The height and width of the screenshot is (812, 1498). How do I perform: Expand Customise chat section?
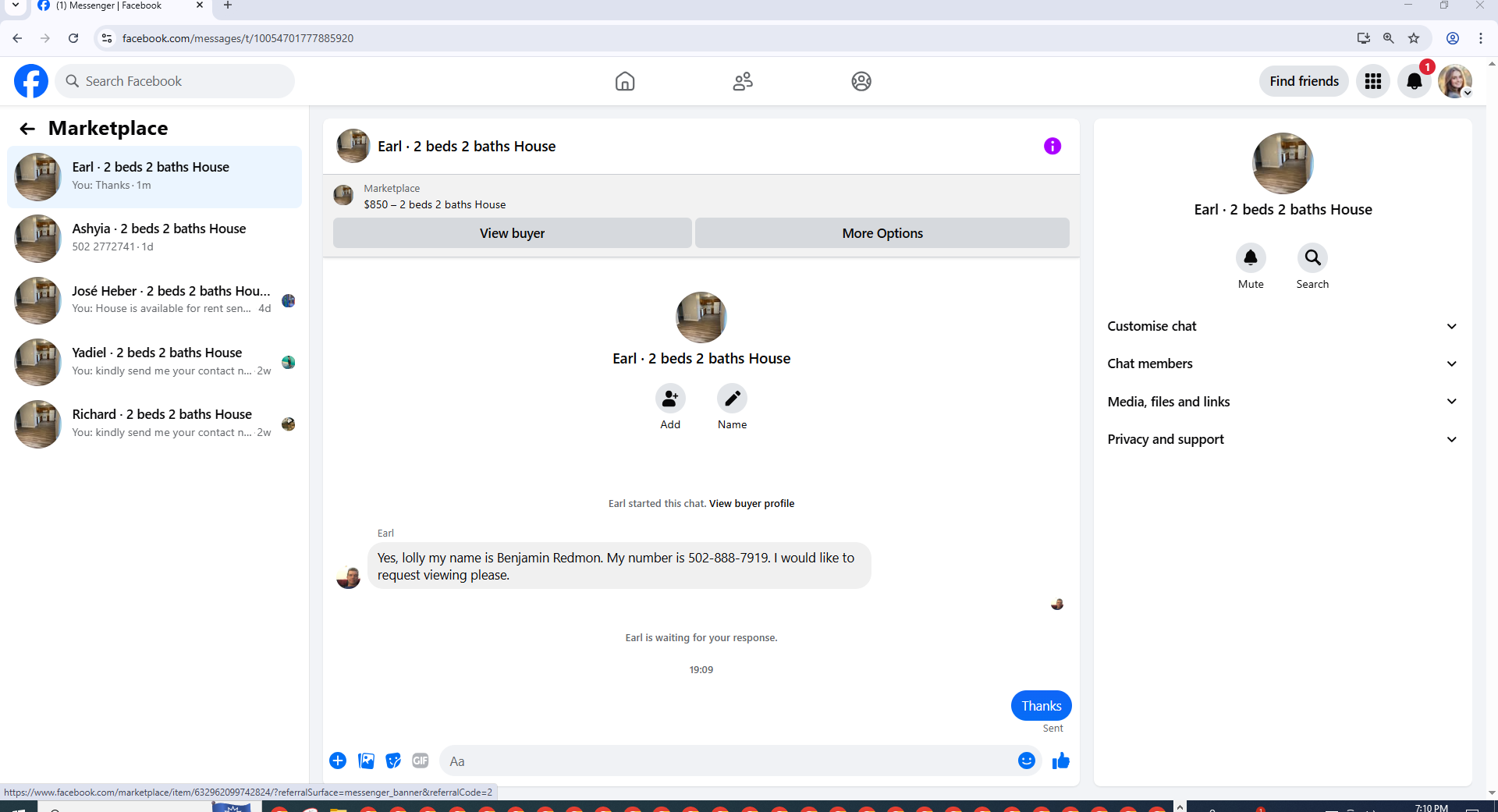point(1283,326)
